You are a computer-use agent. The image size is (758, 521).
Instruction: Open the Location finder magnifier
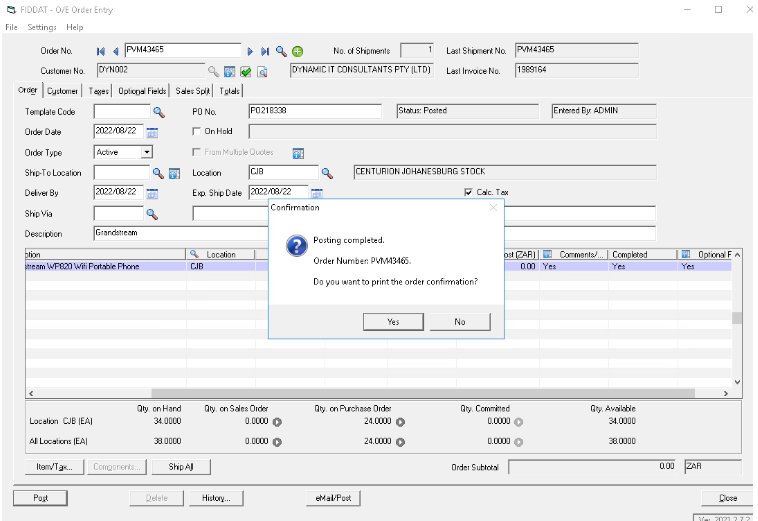click(x=326, y=173)
